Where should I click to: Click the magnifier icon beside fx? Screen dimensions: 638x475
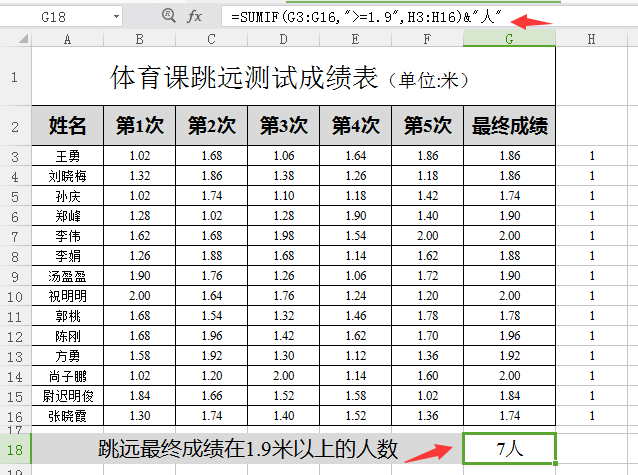coord(168,15)
